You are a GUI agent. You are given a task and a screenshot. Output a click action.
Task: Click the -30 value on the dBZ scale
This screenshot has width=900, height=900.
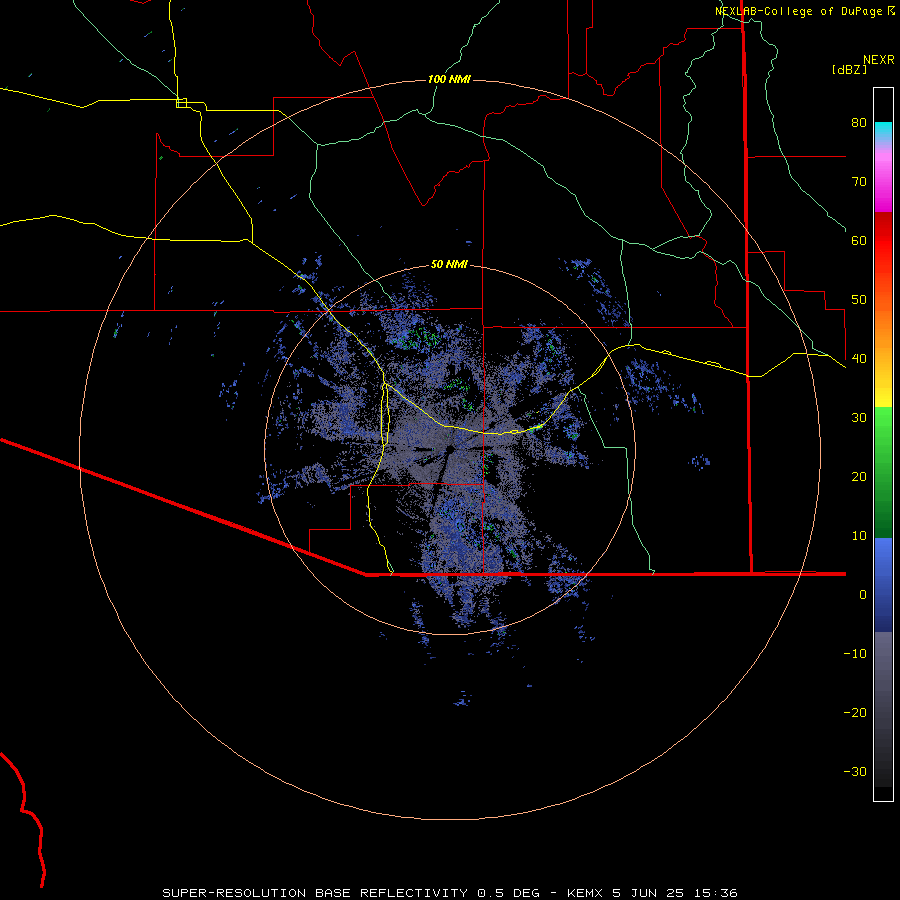(855, 772)
